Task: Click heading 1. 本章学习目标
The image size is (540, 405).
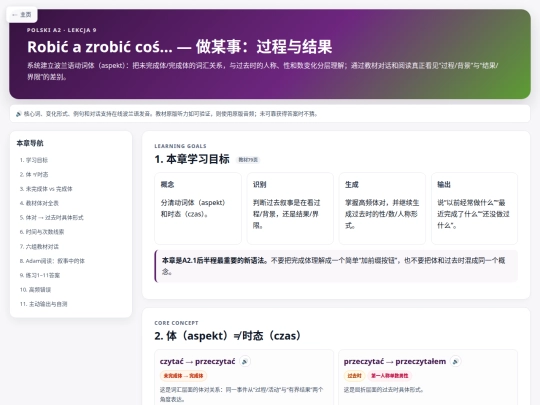Action: click(x=192, y=159)
